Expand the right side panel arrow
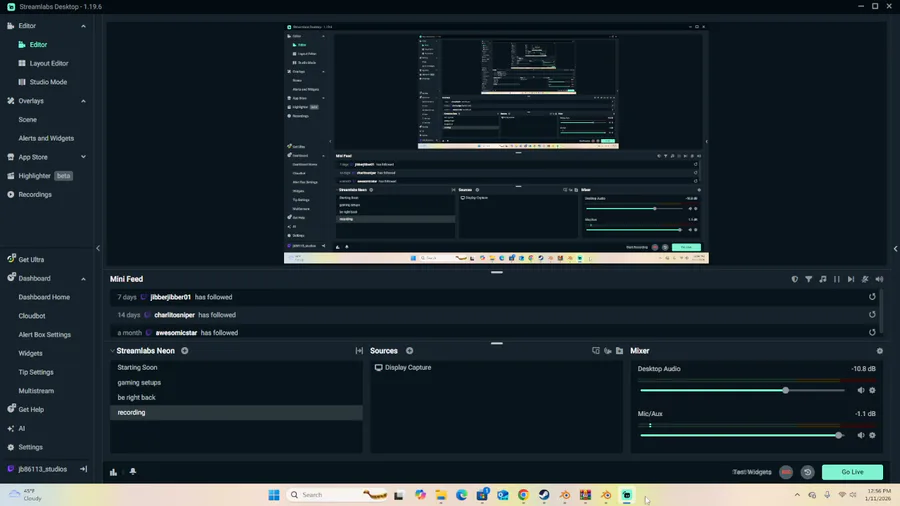Image resolution: width=900 pixels, height=506 pixels. point(895,248)
